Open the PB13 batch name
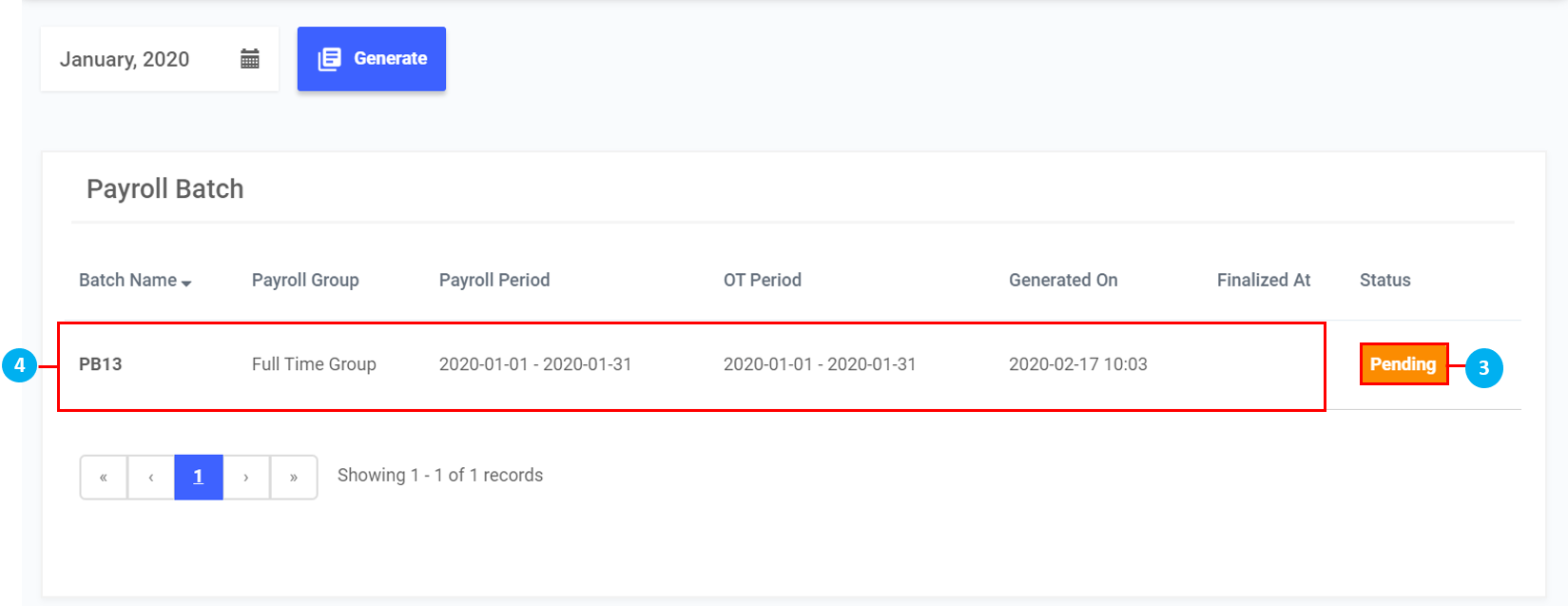Image resolution: width=1568 pixels, height=606 pixels. pos(101,364)
